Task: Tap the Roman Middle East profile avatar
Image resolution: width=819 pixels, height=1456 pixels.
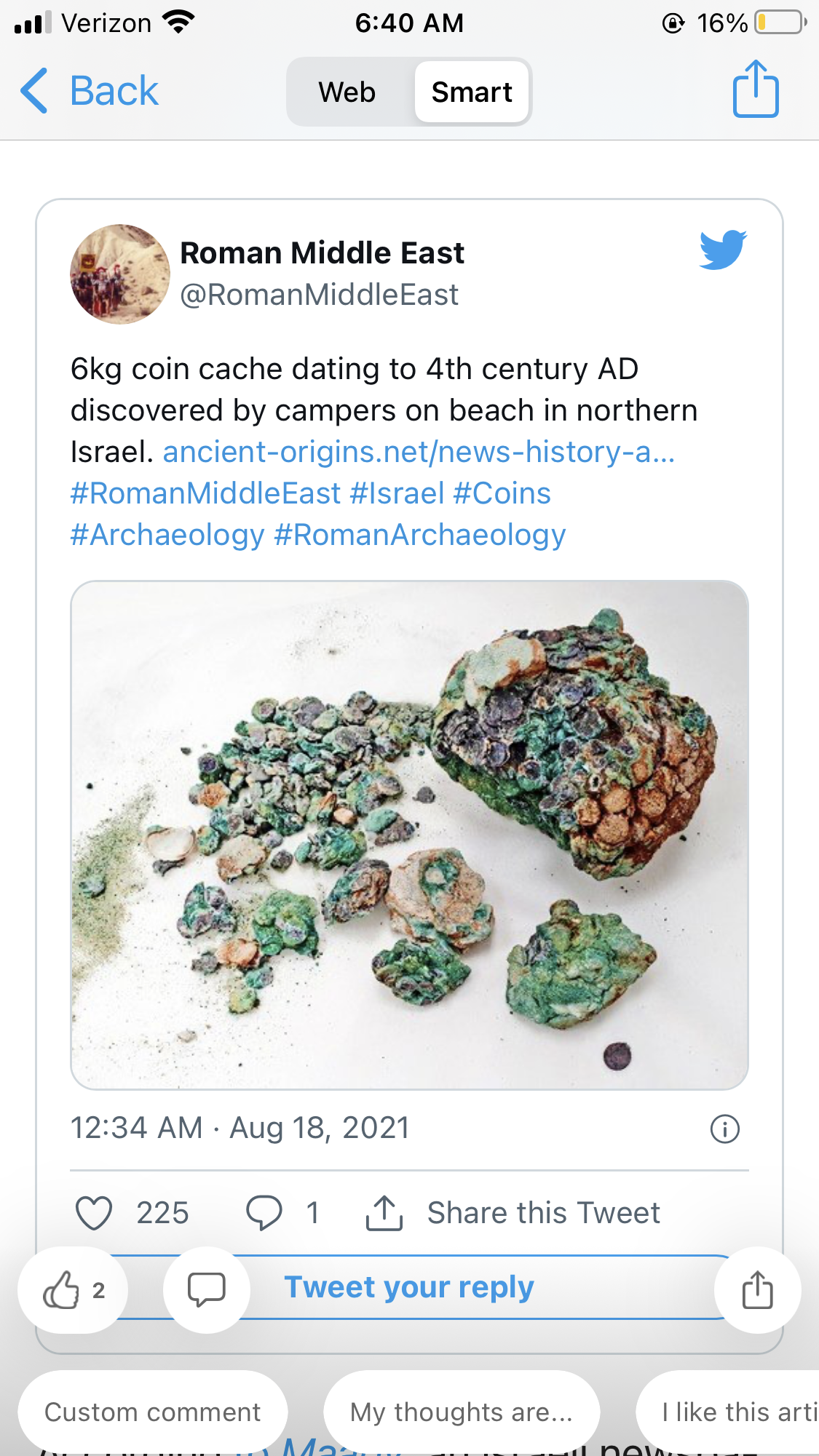Action: click(x=120, y=274)
